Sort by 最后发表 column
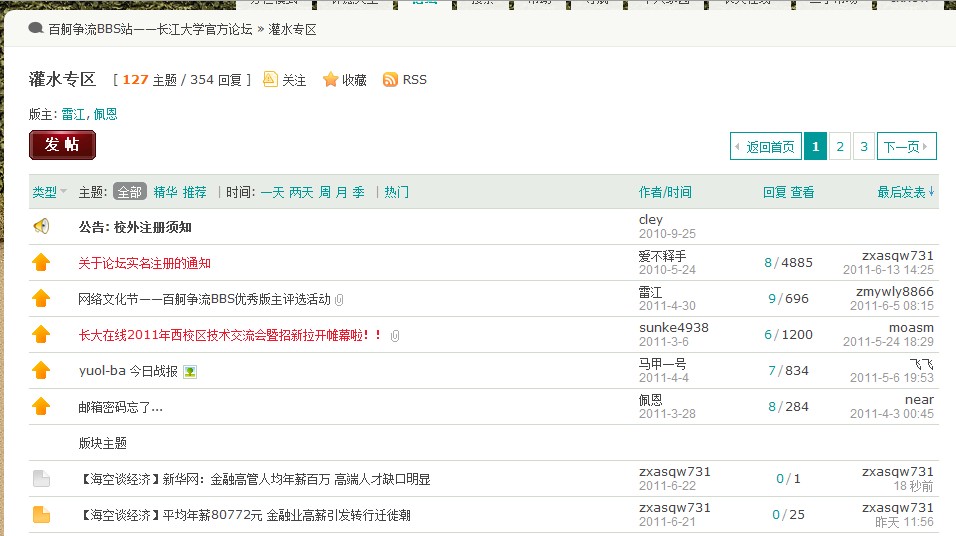This screenshot has width=956, height=536. [x=905, y=192]
